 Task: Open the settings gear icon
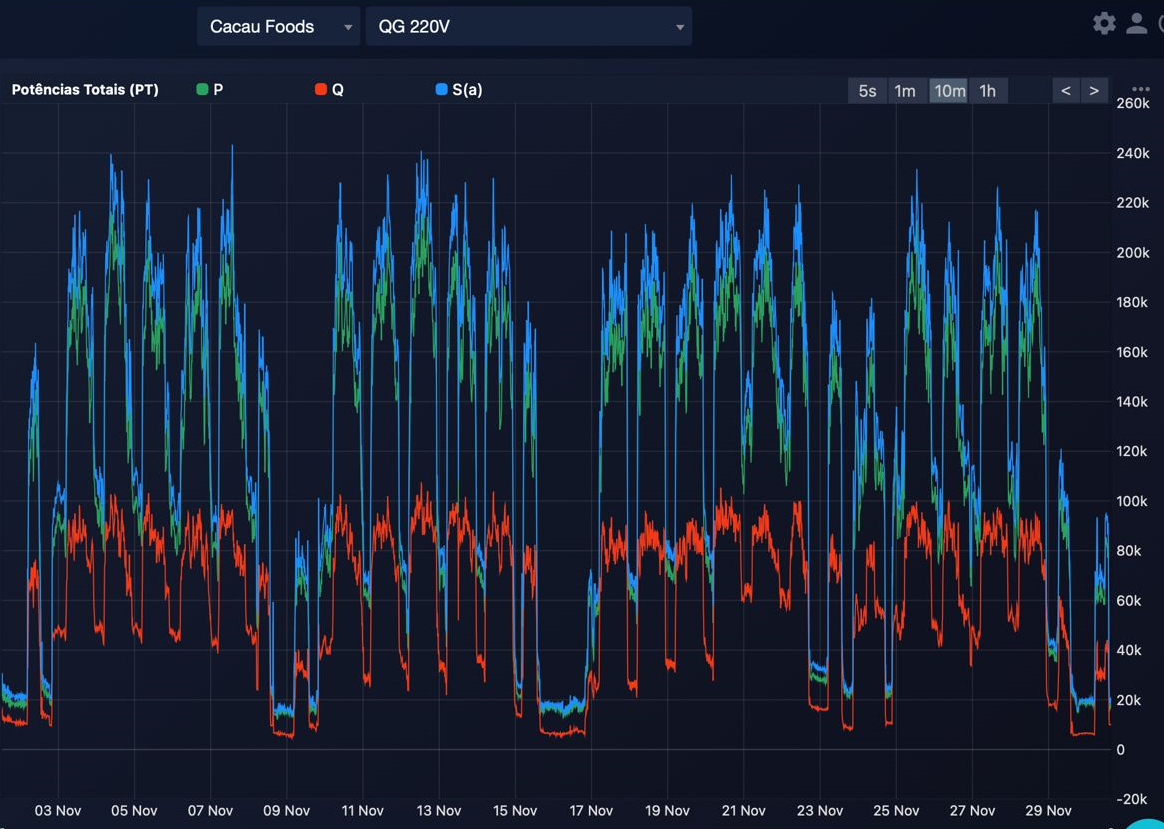(1104, 24)
